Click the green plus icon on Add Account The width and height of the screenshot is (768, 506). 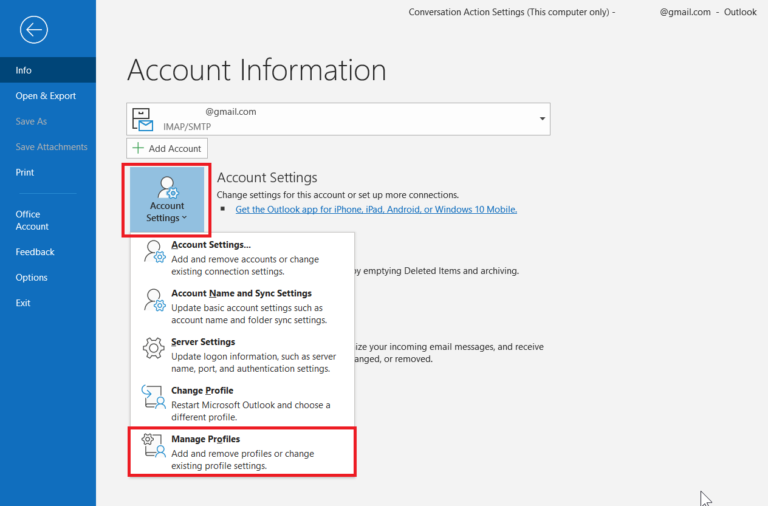click(138, 148)
